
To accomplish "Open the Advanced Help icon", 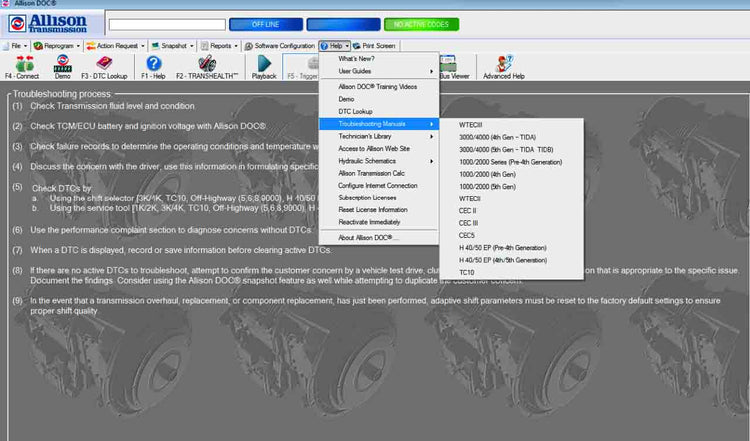I will click(x=504, y=64).
